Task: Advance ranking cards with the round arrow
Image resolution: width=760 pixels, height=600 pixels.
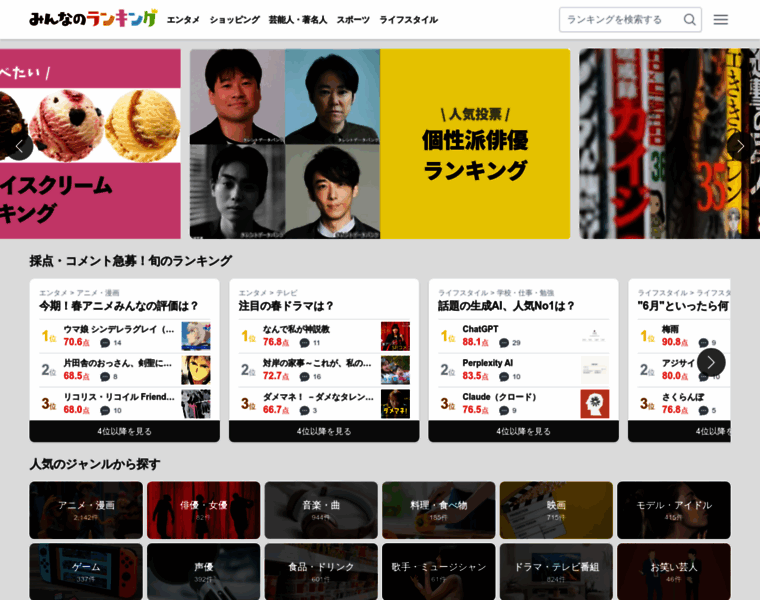Action: (711, 362)
